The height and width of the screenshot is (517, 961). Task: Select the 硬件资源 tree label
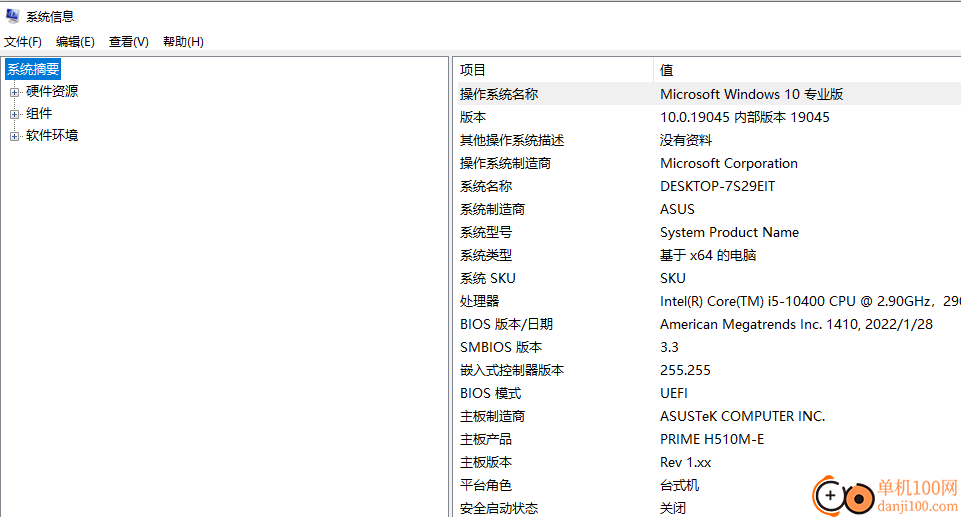click(x=52, y=91)
